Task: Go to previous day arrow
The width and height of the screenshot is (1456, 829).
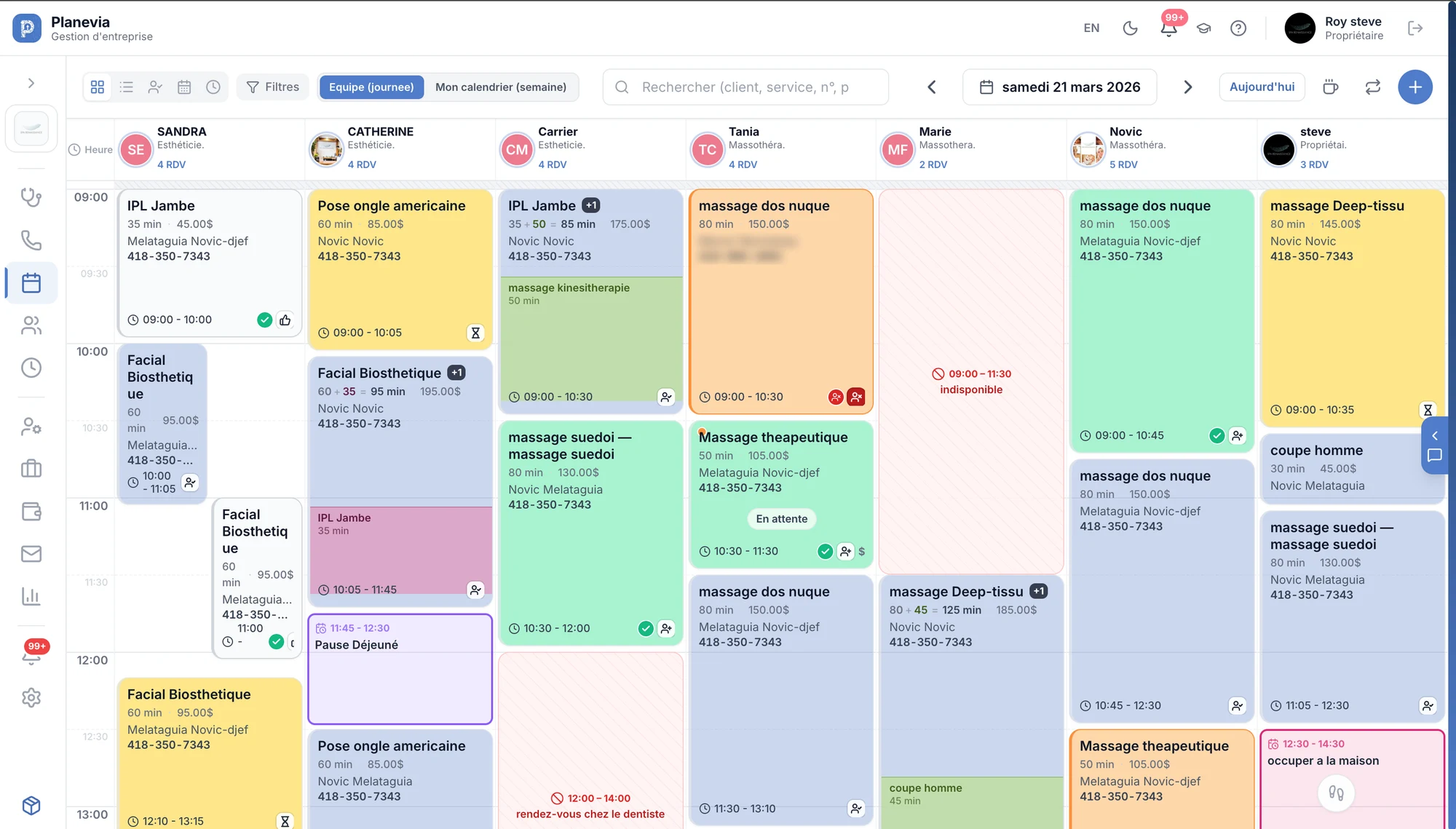Action: click(x=932, y=87)
